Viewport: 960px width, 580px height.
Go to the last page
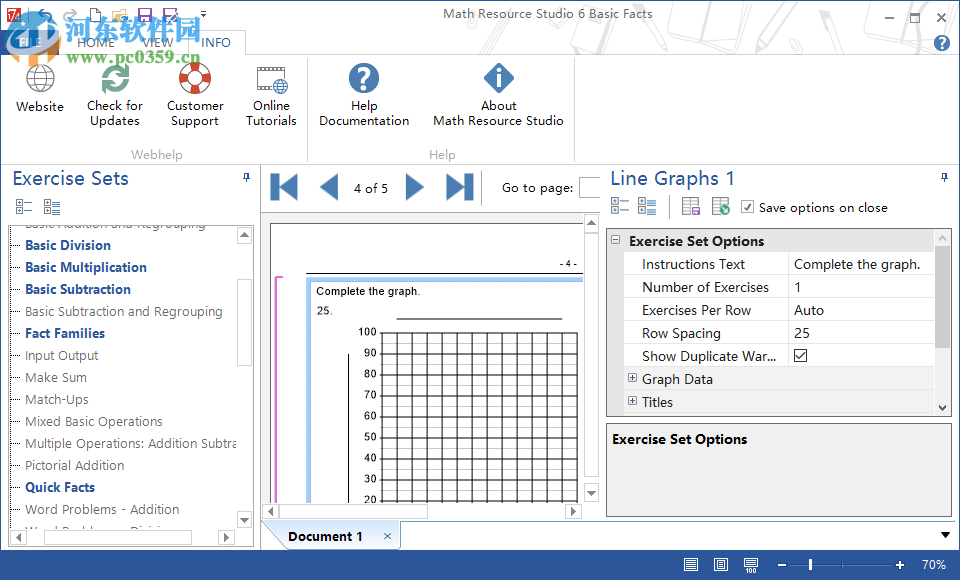(457, 187)
